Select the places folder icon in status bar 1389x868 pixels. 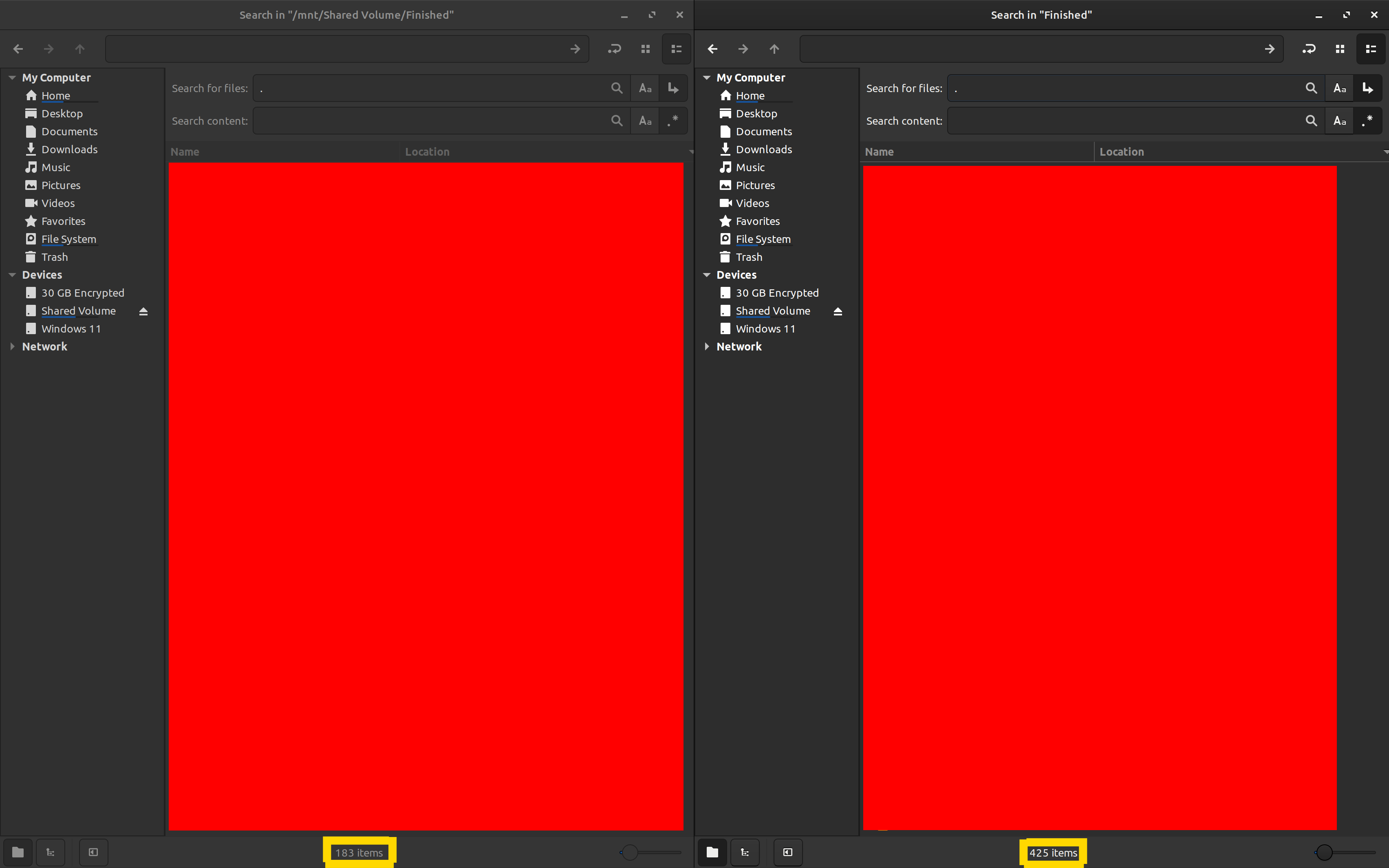[18, 852]
